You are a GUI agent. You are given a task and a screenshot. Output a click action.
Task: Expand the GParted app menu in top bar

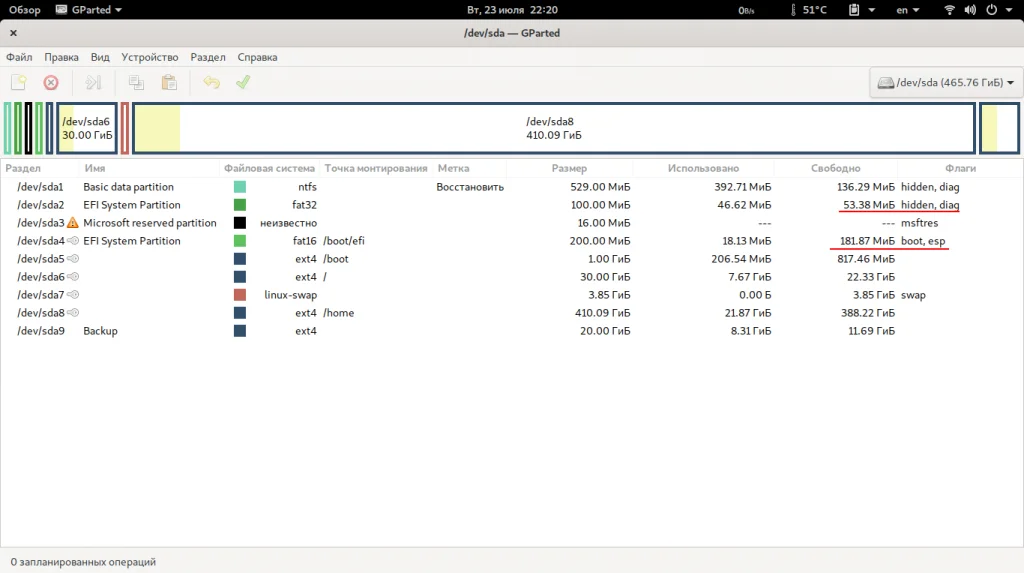pyautogui.click(x=90, y=10)
